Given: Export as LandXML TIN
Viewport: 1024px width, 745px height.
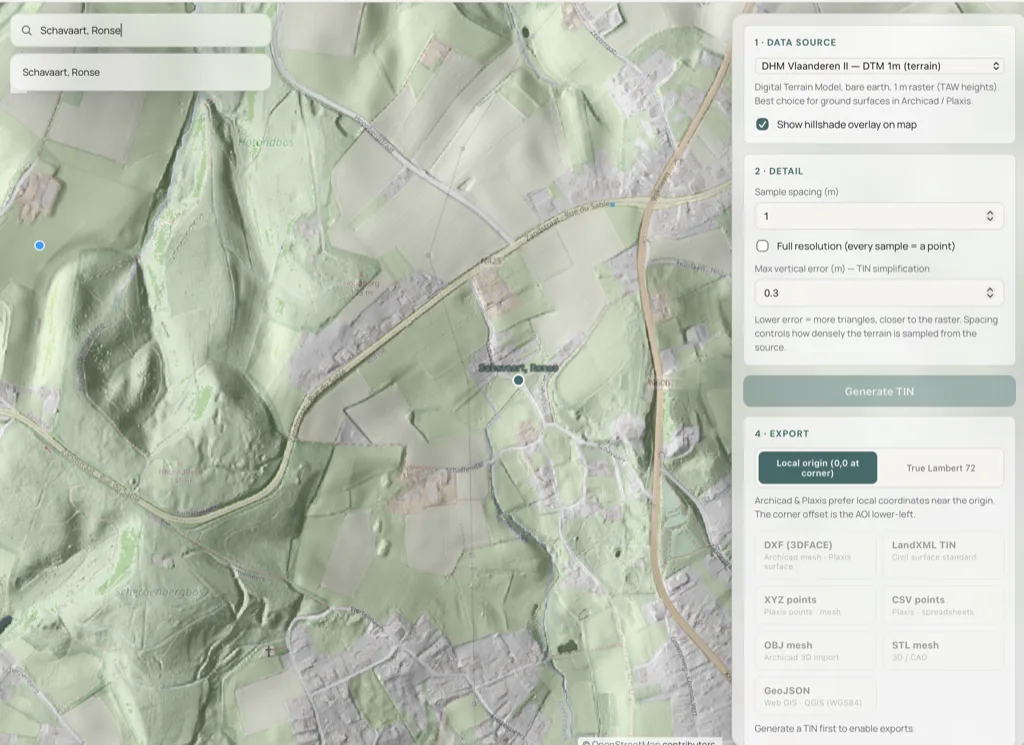Looking at the screenshot, I should click(x=943, y=555).
